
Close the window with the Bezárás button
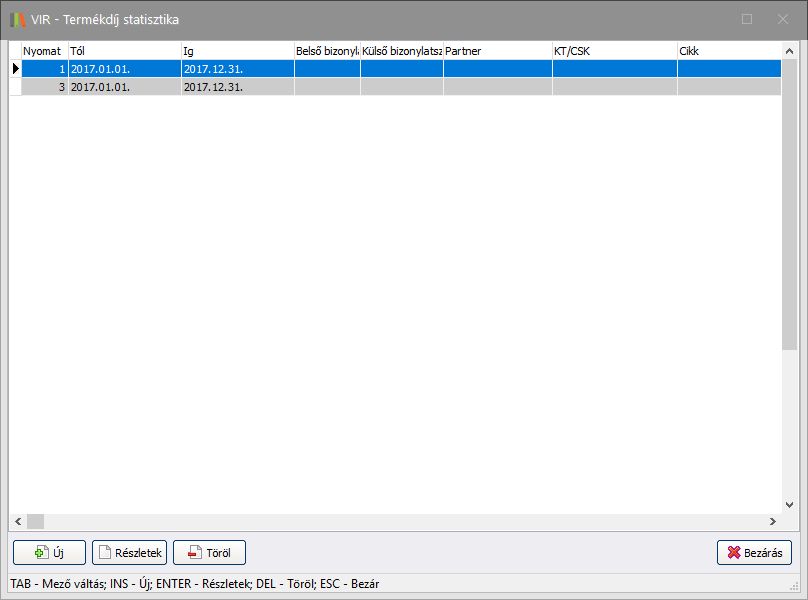pos(754,552)
